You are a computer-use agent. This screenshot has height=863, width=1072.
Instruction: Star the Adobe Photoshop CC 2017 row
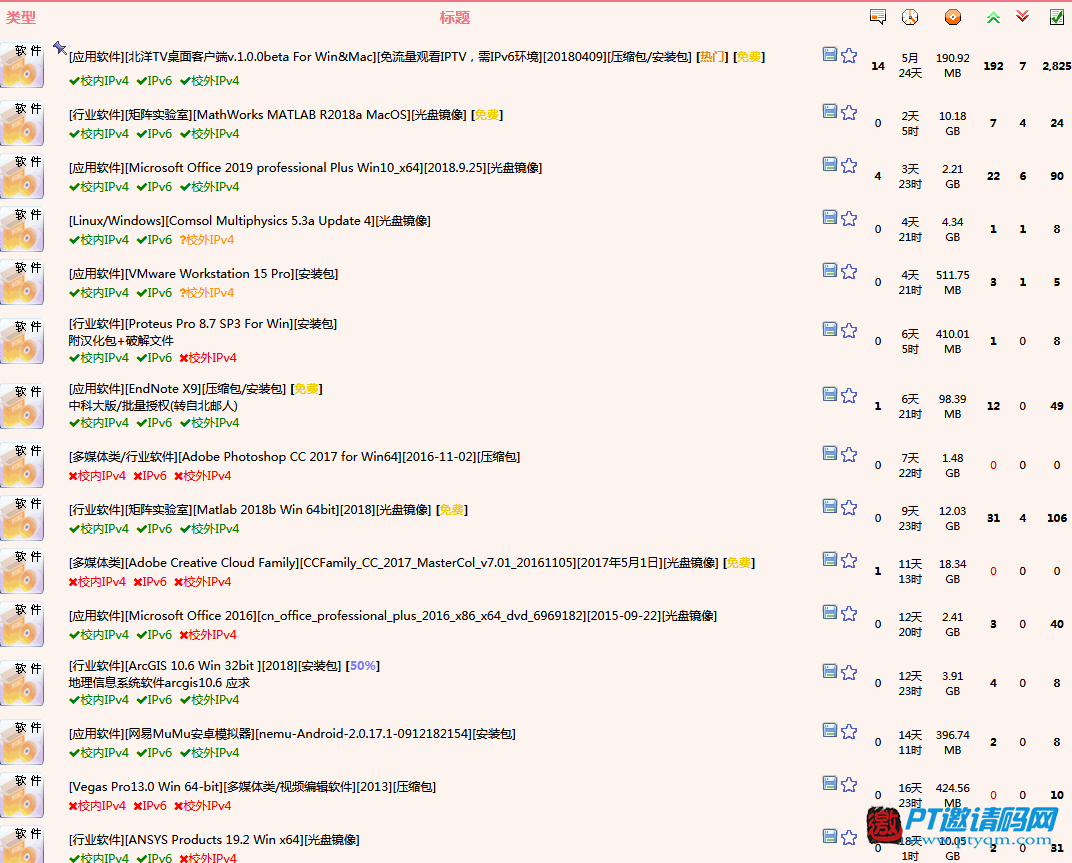(849, 454)
